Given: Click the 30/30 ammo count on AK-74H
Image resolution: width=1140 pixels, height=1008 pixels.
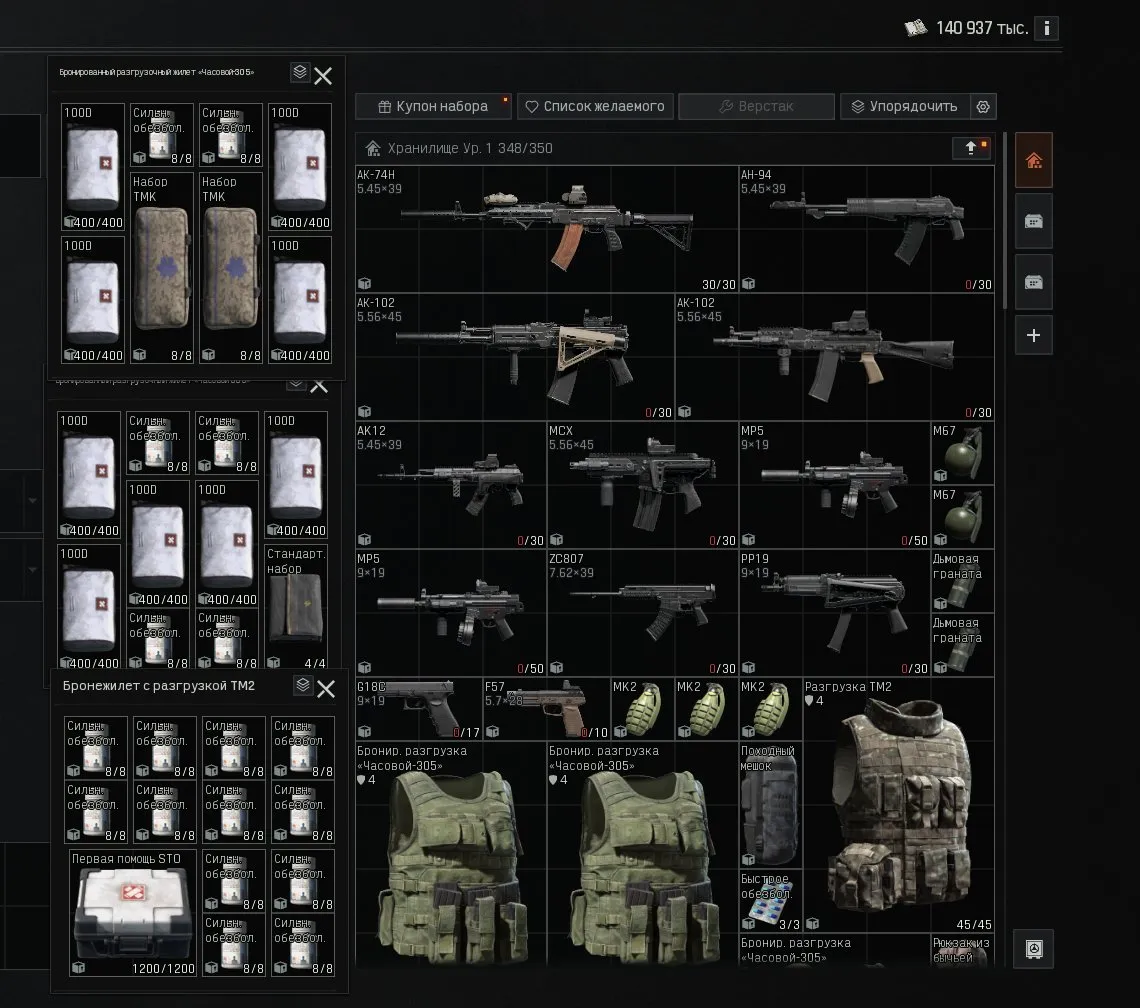Looking at the screenshot, I should [718, 284].
